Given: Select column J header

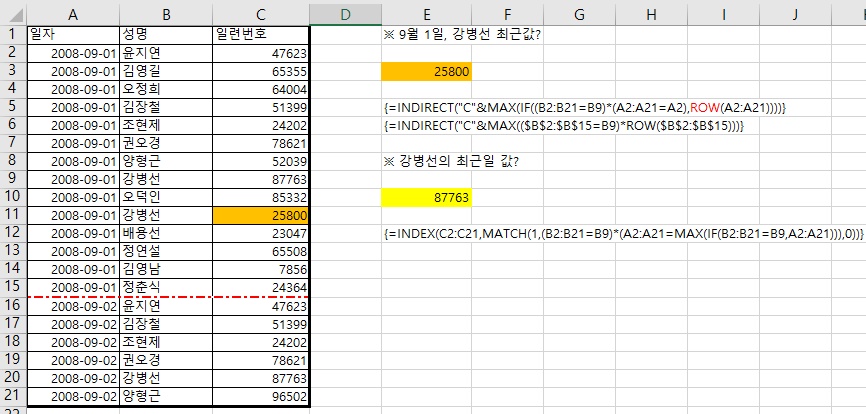Looking at the screenshot, I should [x=795, y=15].
